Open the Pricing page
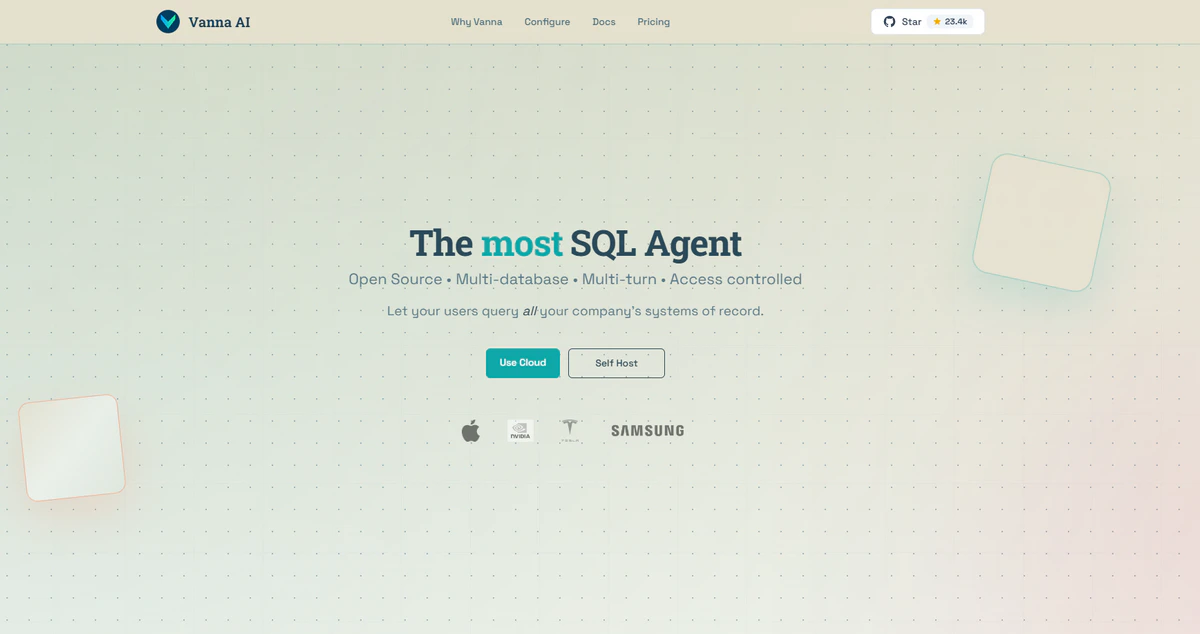 tap(654, 22)
